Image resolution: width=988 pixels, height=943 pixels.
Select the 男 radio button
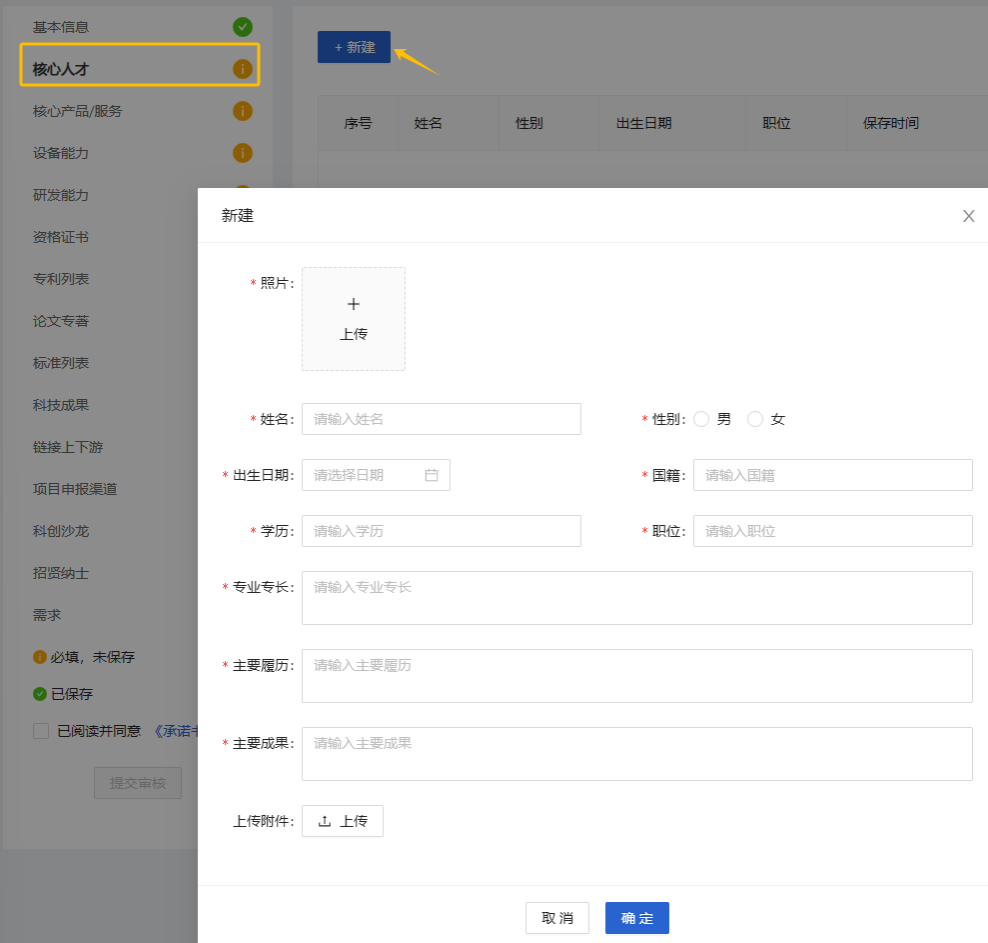[701, 419]
